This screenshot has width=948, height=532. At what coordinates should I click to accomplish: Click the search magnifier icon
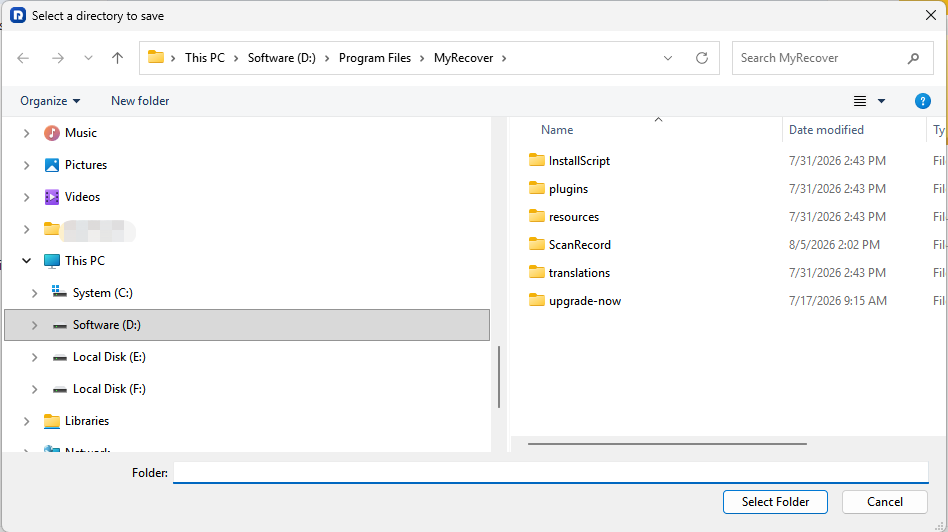[x=914, y=58]
